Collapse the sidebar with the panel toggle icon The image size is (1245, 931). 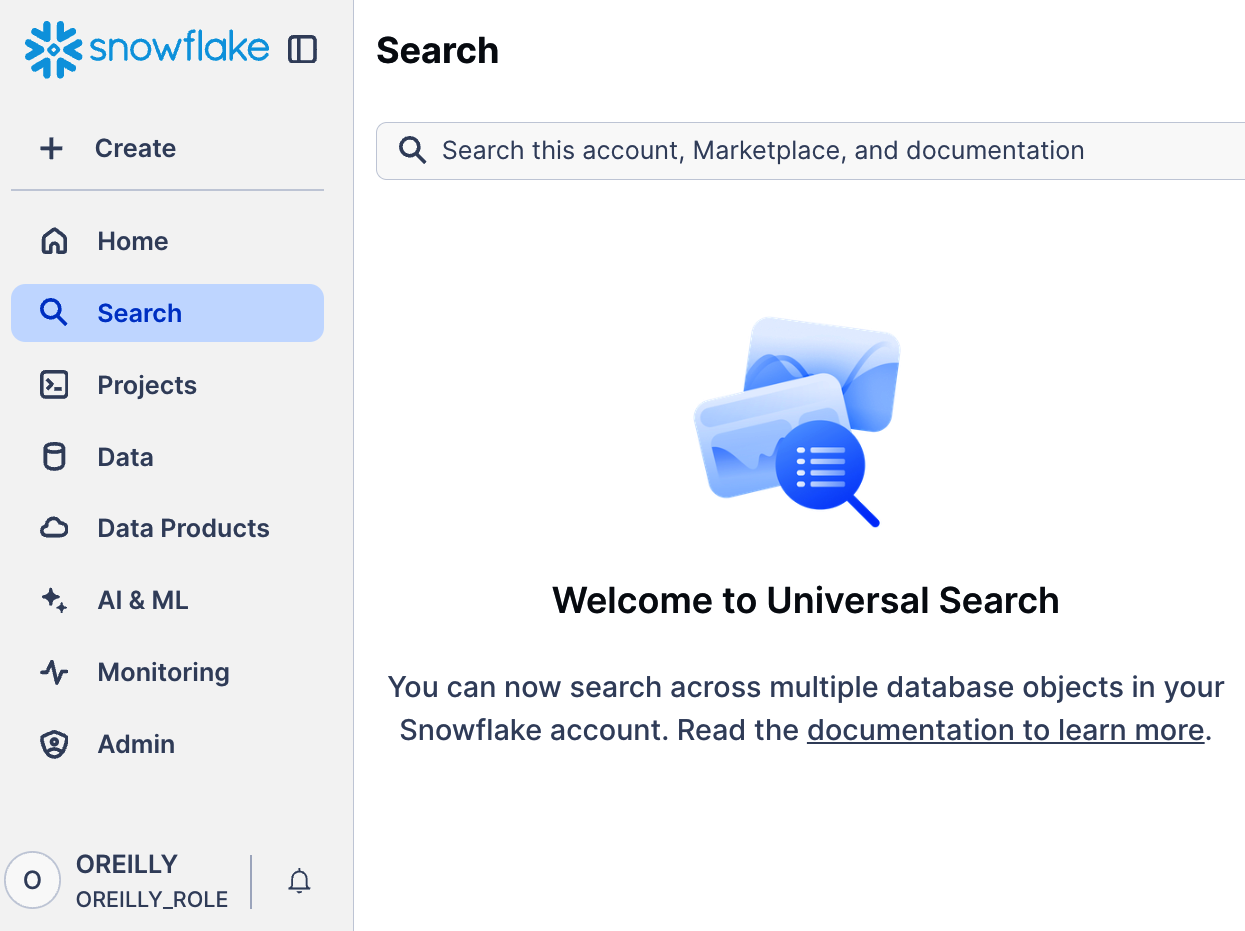[x=302, y=49]
